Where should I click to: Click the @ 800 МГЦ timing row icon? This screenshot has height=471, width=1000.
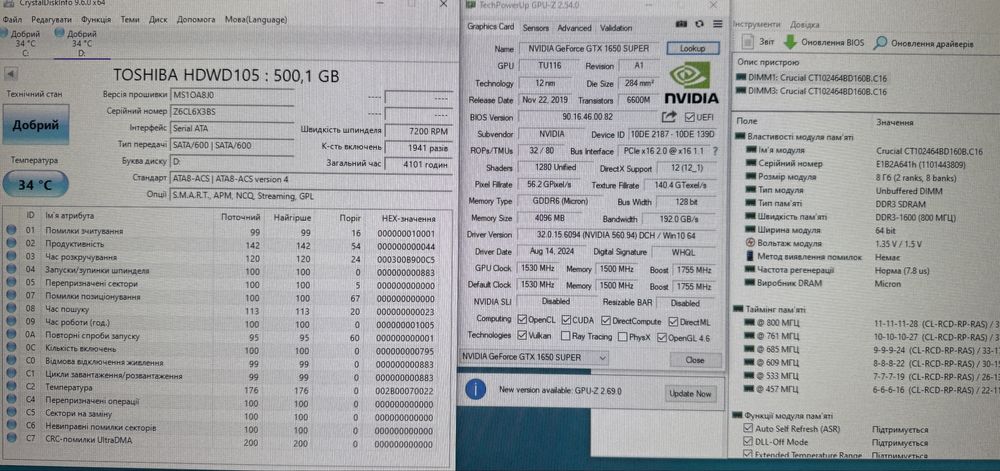[750, 322]
